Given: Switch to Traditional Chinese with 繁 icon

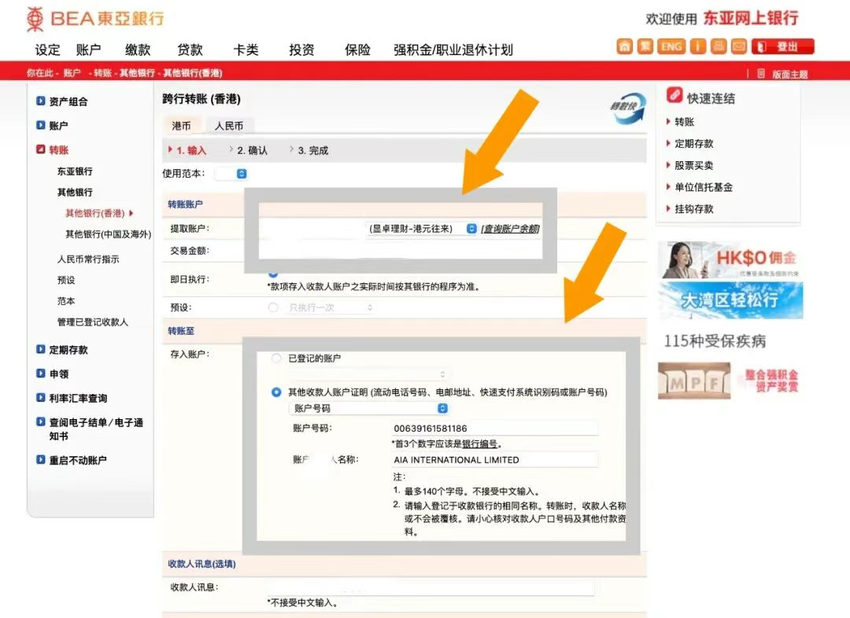Looking at the screenshot, I should coord(646,47).
